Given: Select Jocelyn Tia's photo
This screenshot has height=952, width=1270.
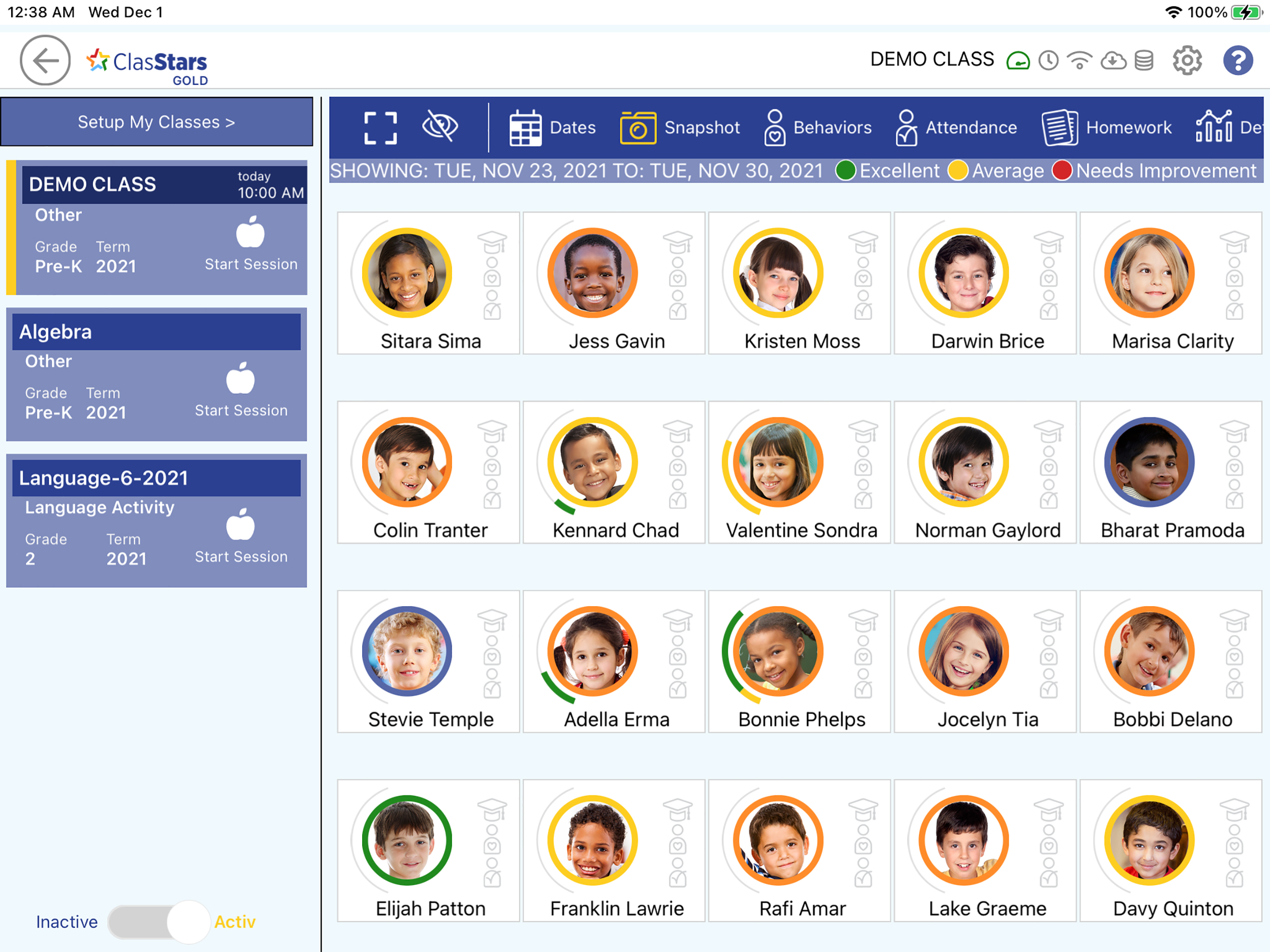Looking at the screenshot, I should pos(963,651).
